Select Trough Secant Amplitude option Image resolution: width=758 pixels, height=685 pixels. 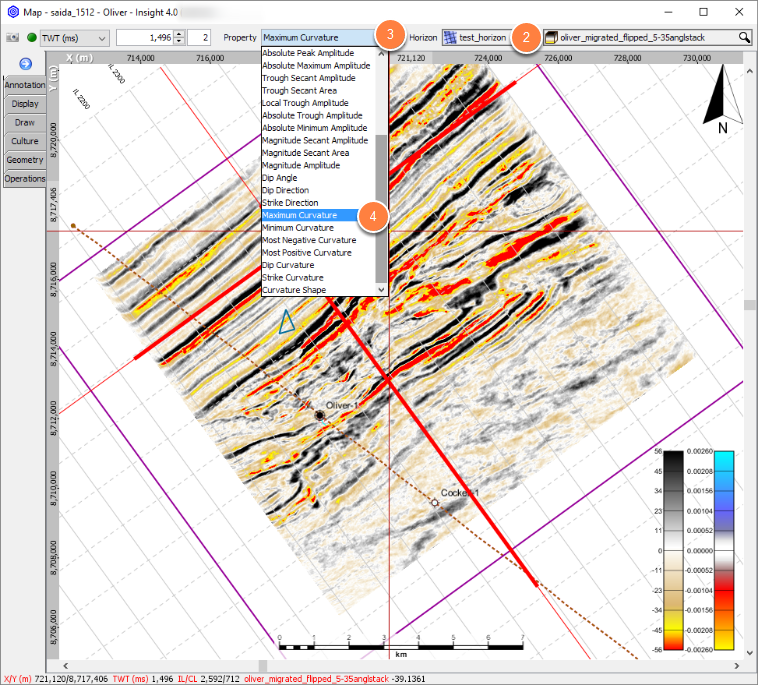pyautogui.click(x=318, y=78)
